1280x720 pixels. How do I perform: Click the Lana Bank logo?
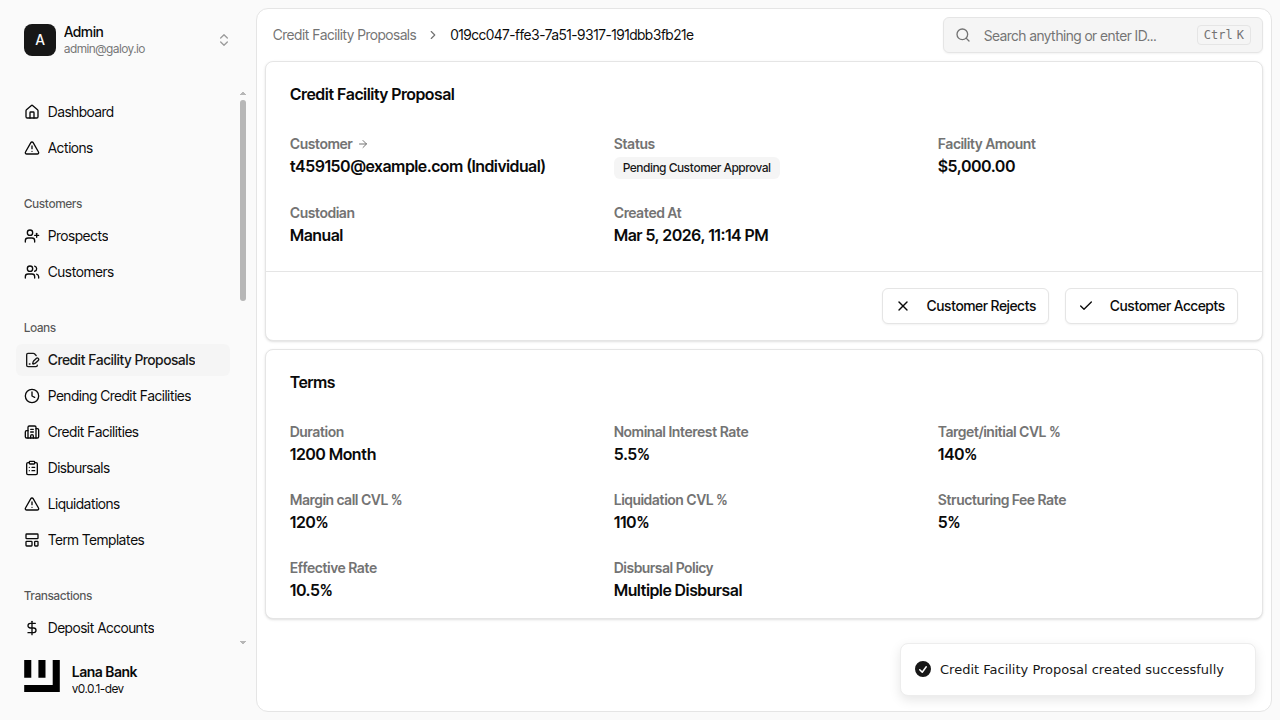(x=42, y=677)
